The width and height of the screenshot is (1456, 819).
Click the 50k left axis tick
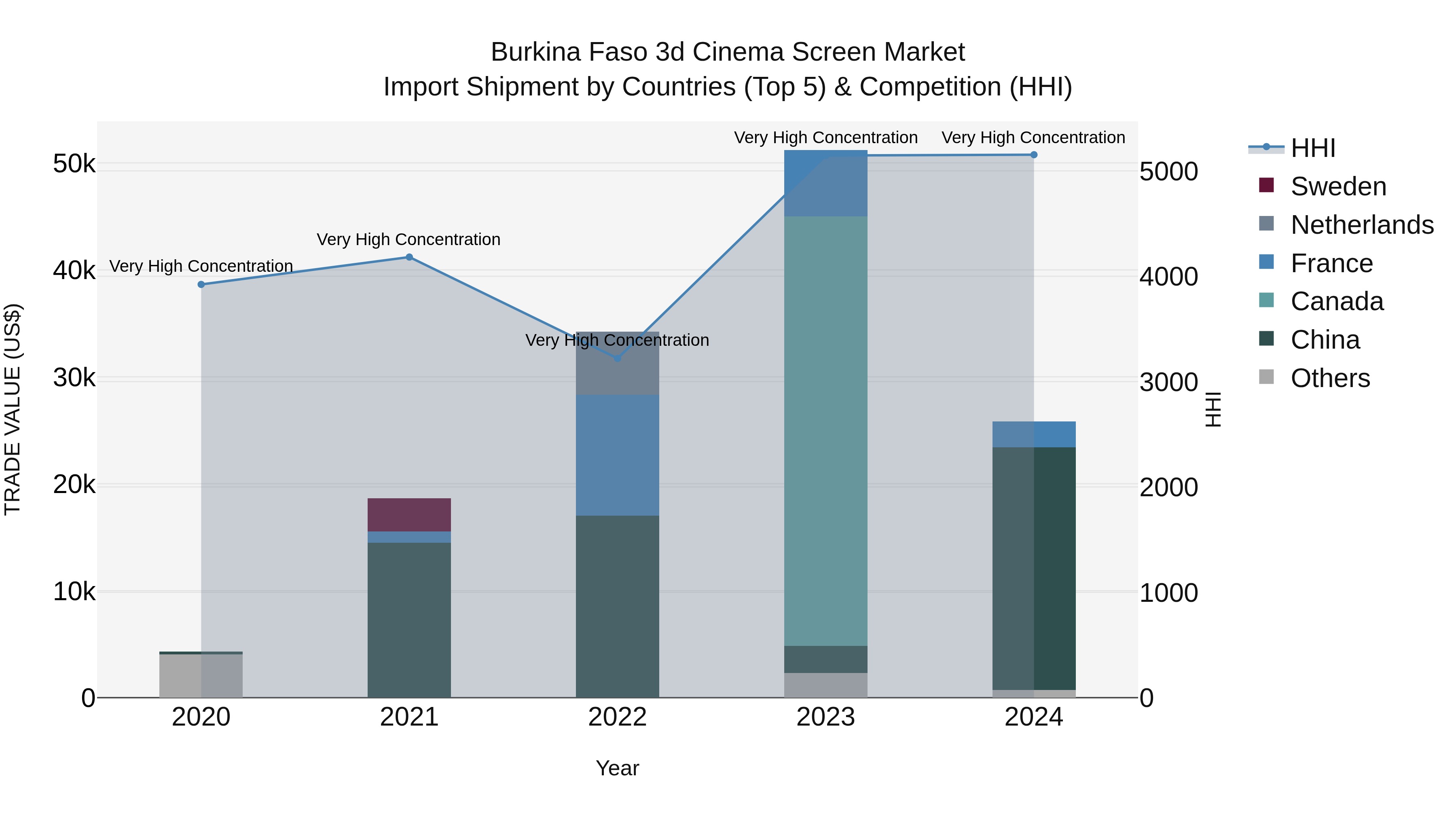coord(74,164)
